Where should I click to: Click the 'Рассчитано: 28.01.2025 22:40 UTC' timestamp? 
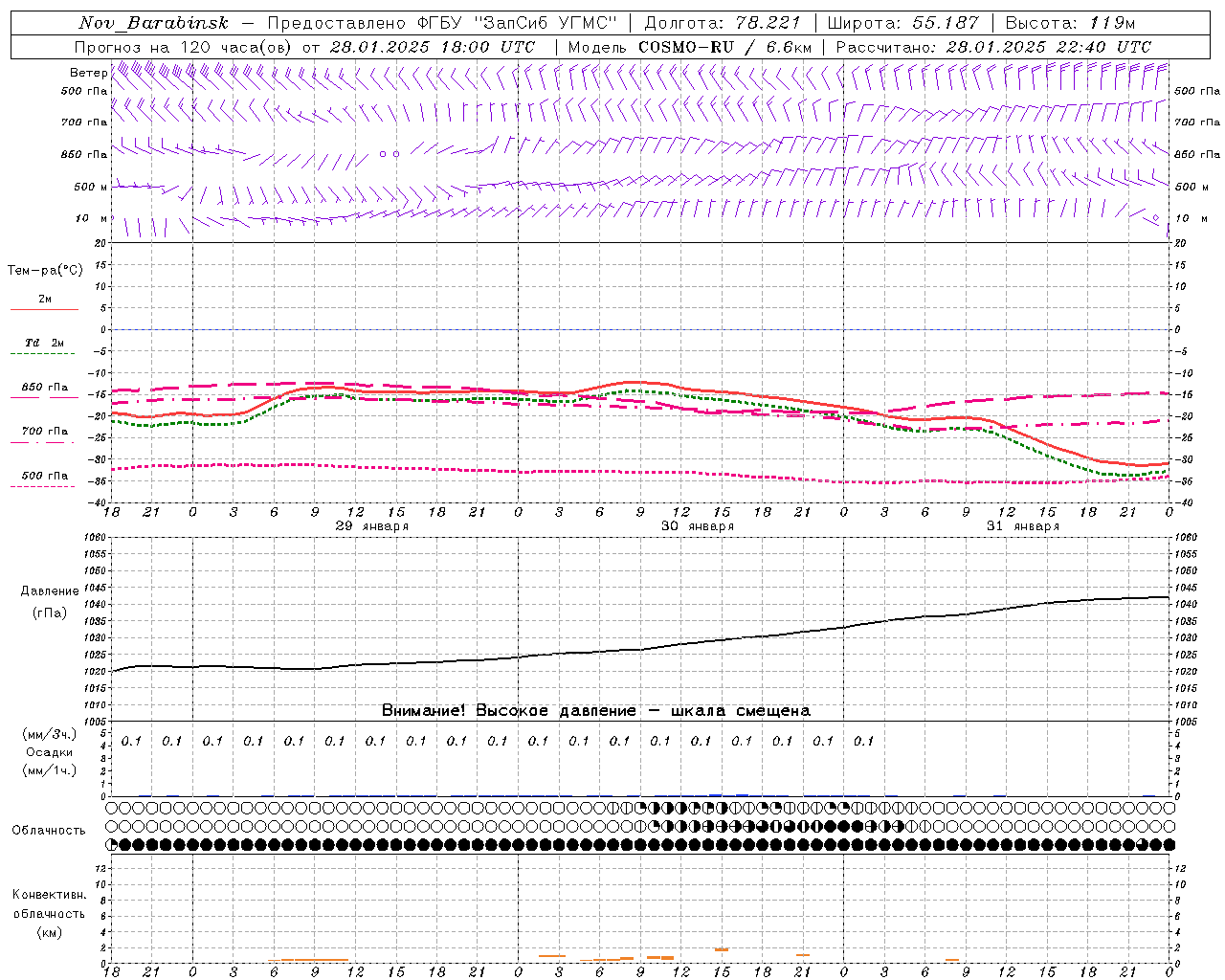coord(993,47)
